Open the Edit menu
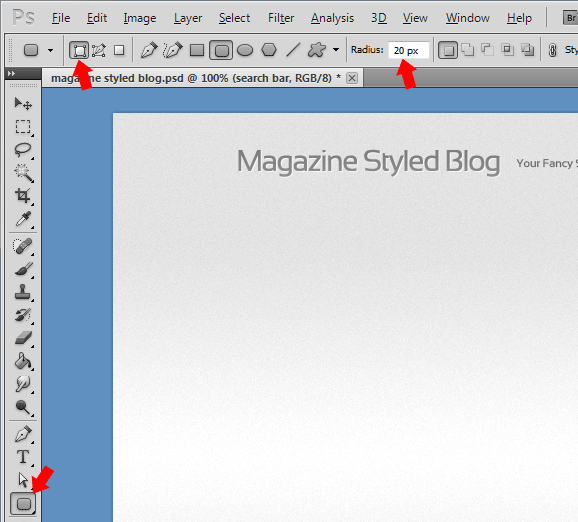The image size is (578, 522). point(97,18)
